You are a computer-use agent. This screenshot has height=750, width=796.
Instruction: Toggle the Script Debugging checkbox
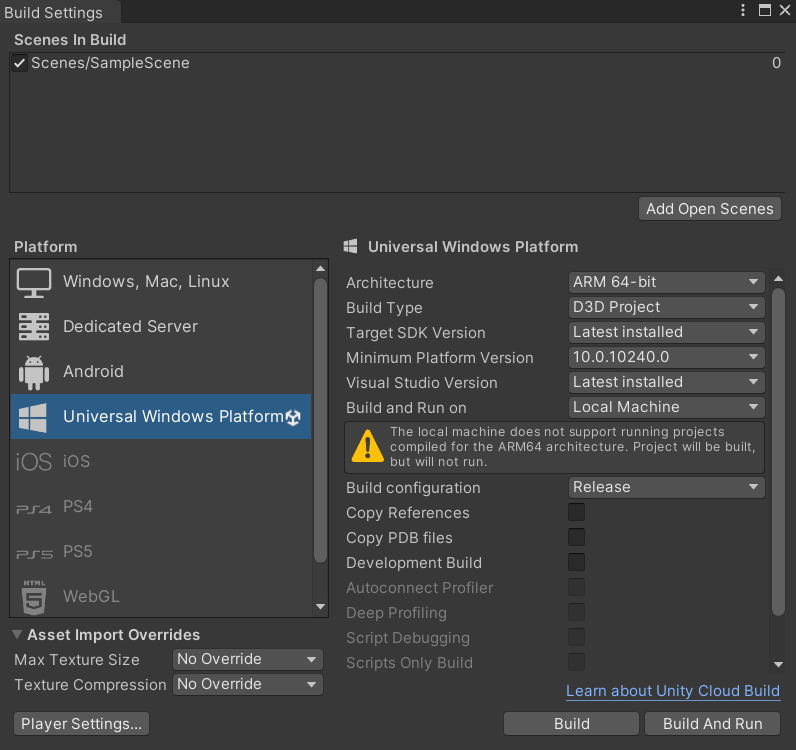coord(576,637)
